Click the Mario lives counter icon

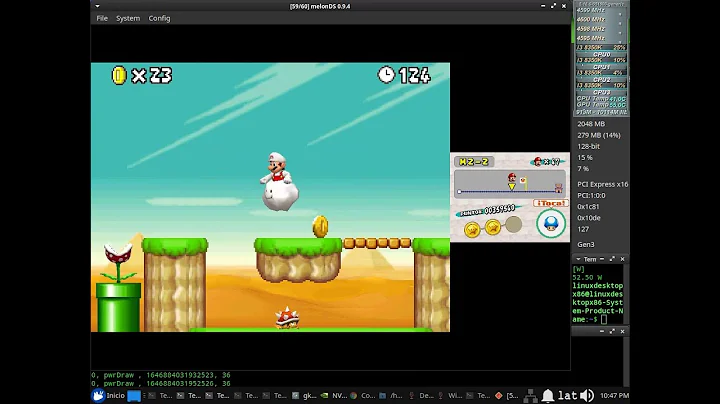coord(538,162)
